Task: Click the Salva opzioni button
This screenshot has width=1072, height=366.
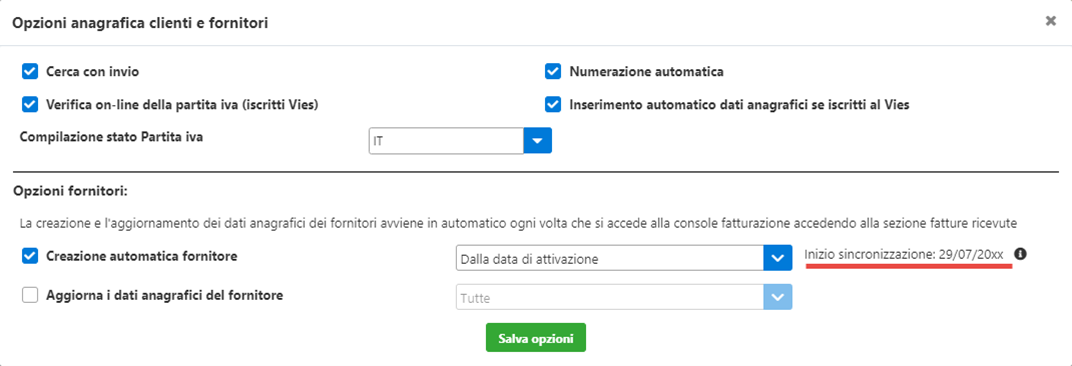Action: [536, 338]
